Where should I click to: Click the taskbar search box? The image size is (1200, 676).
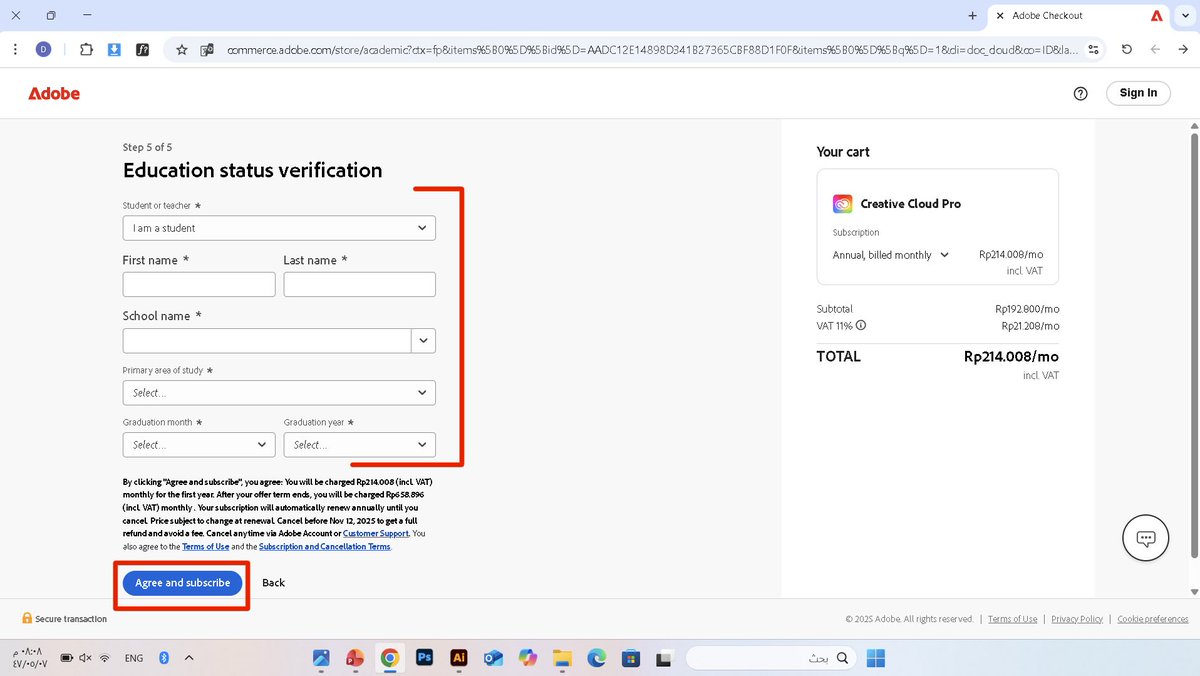pos(771,658)
